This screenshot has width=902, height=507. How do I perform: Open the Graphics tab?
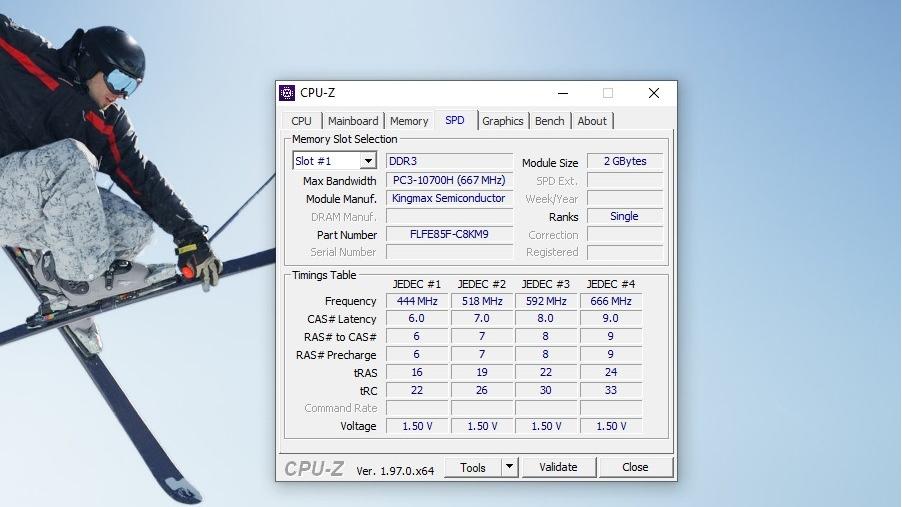pyautogui.click(x=502, y=121)
